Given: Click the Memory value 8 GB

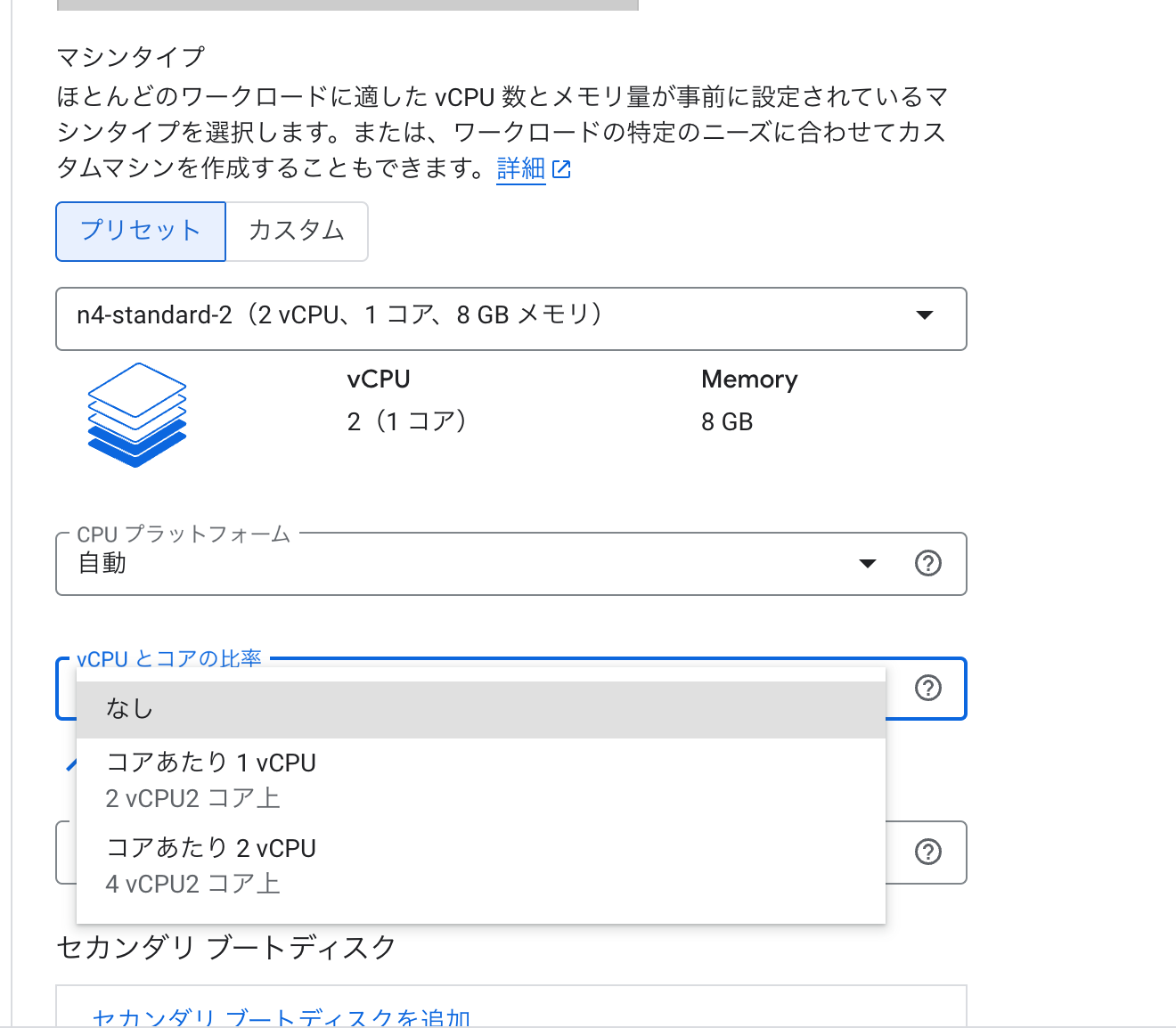Looking at the screenshot, I should pyautogui.click(x=727, y=422).
